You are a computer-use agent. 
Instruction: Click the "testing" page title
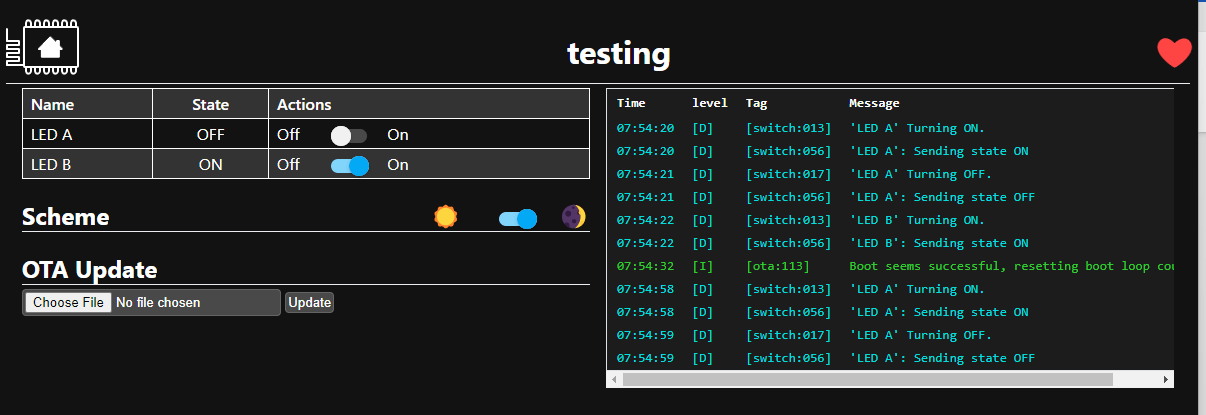point(618,53)
